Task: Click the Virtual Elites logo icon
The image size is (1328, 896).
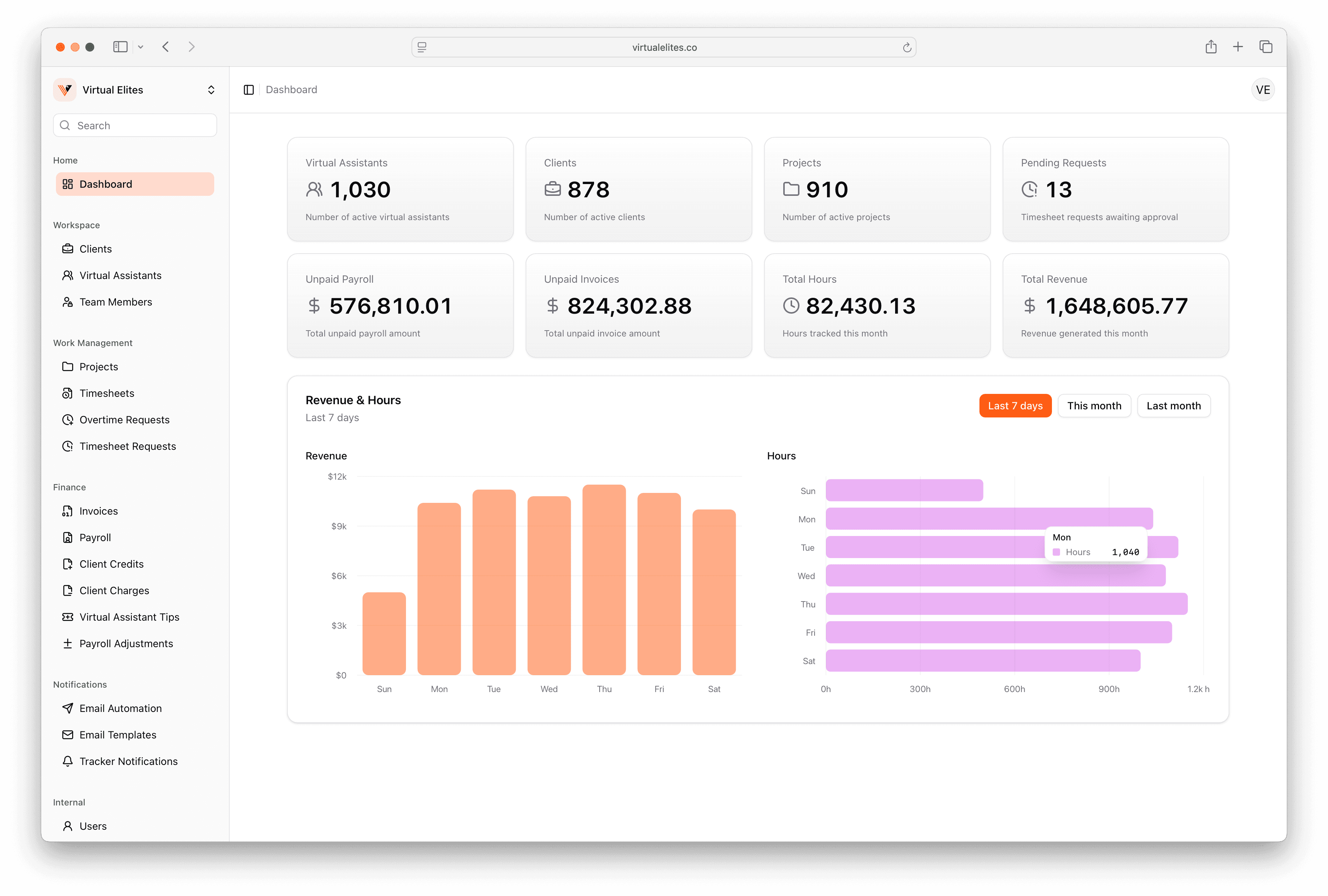Action: [64, 90]
